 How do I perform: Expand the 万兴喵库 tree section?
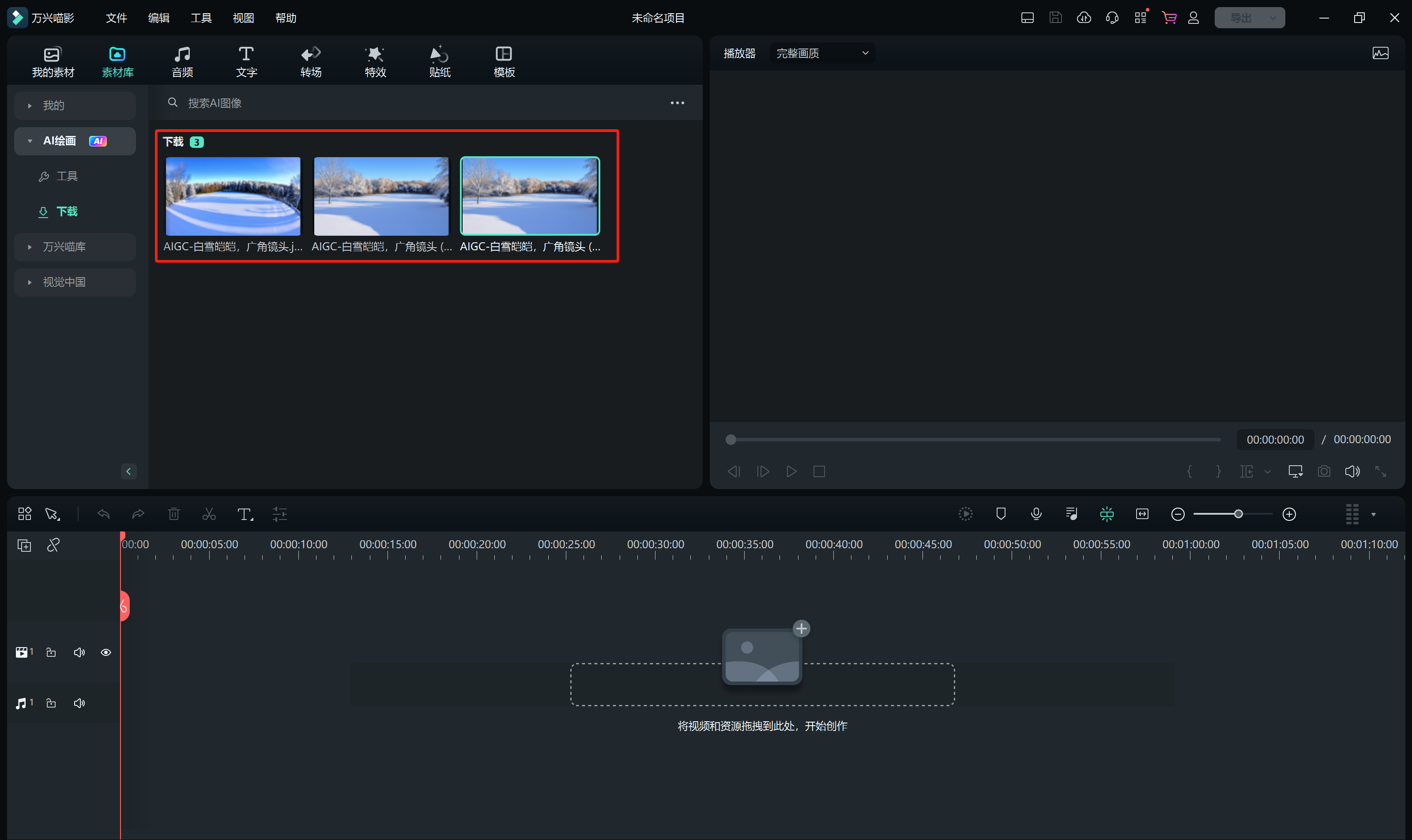pos(30,247)
